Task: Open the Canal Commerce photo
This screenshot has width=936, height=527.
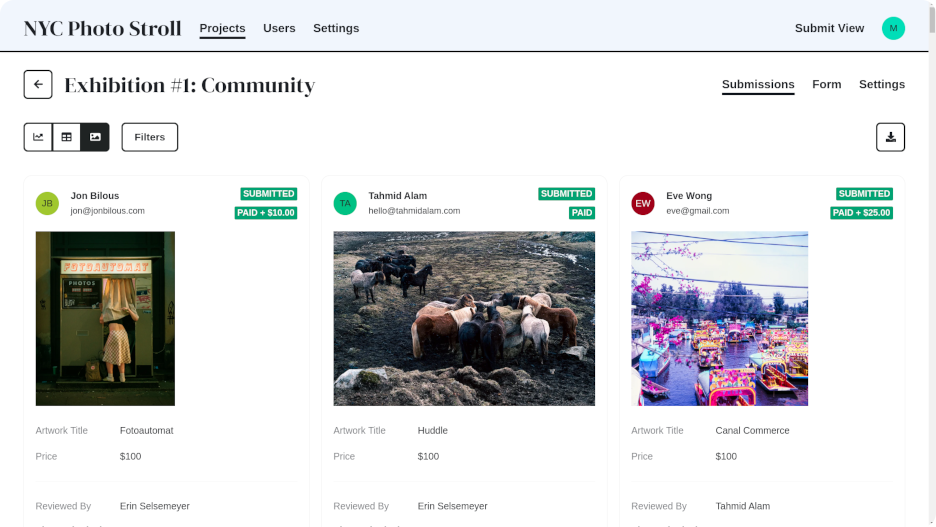Action: [x=719, y=319]
